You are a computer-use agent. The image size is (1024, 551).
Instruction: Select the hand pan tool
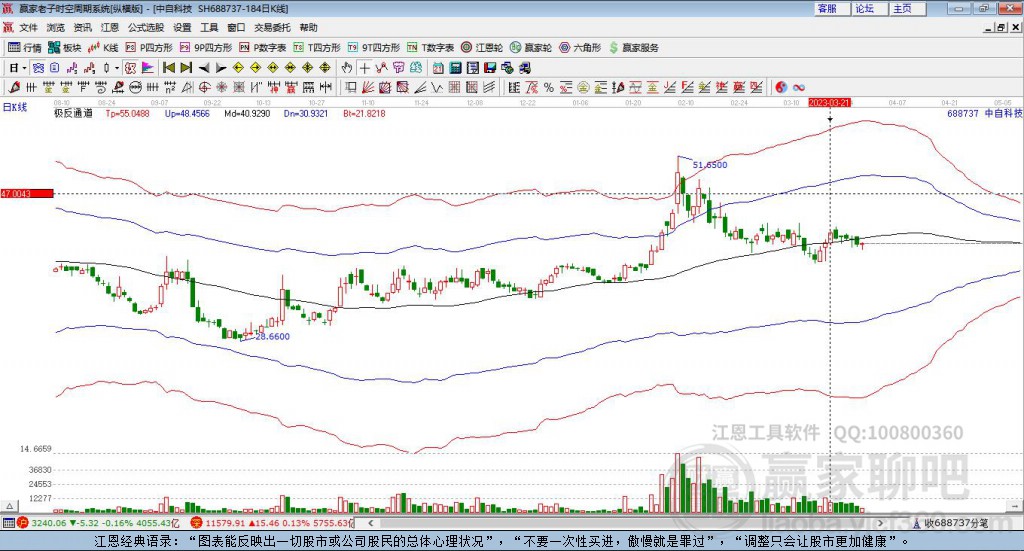[346, 68]
